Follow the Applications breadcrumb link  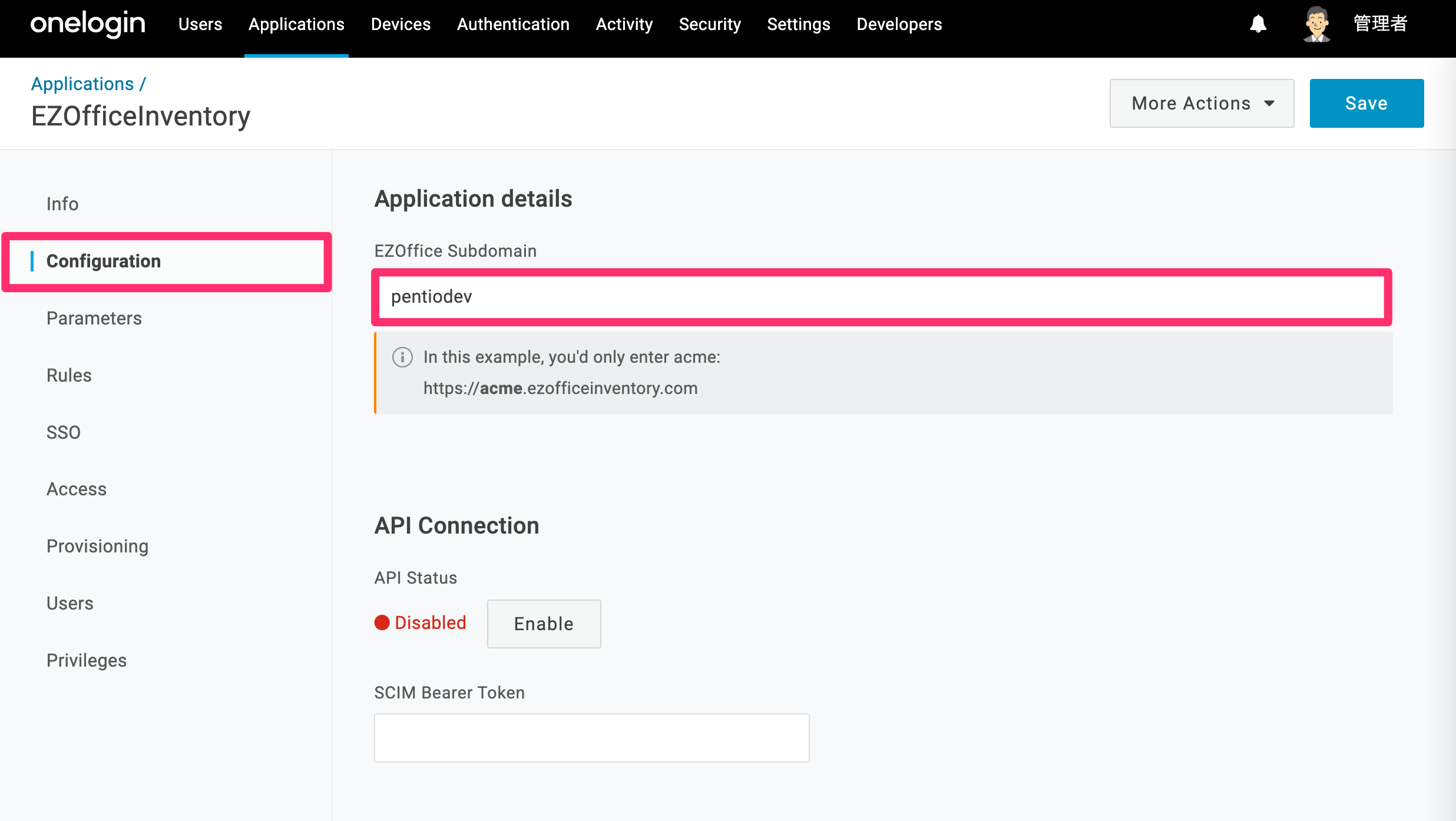(82, 84)
